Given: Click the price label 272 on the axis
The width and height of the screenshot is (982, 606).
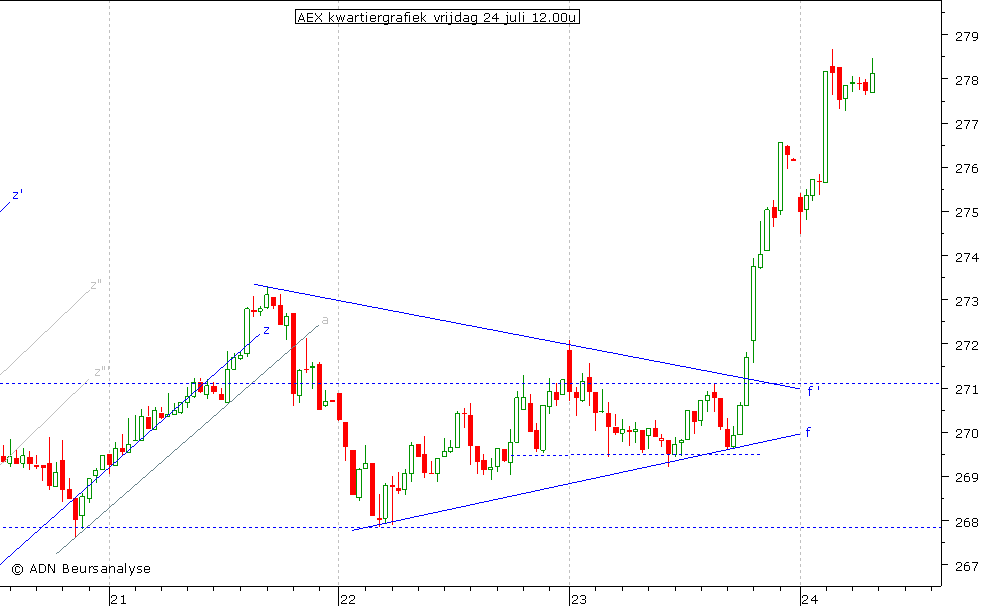Looking at the screenshot, I should point(966,345).
